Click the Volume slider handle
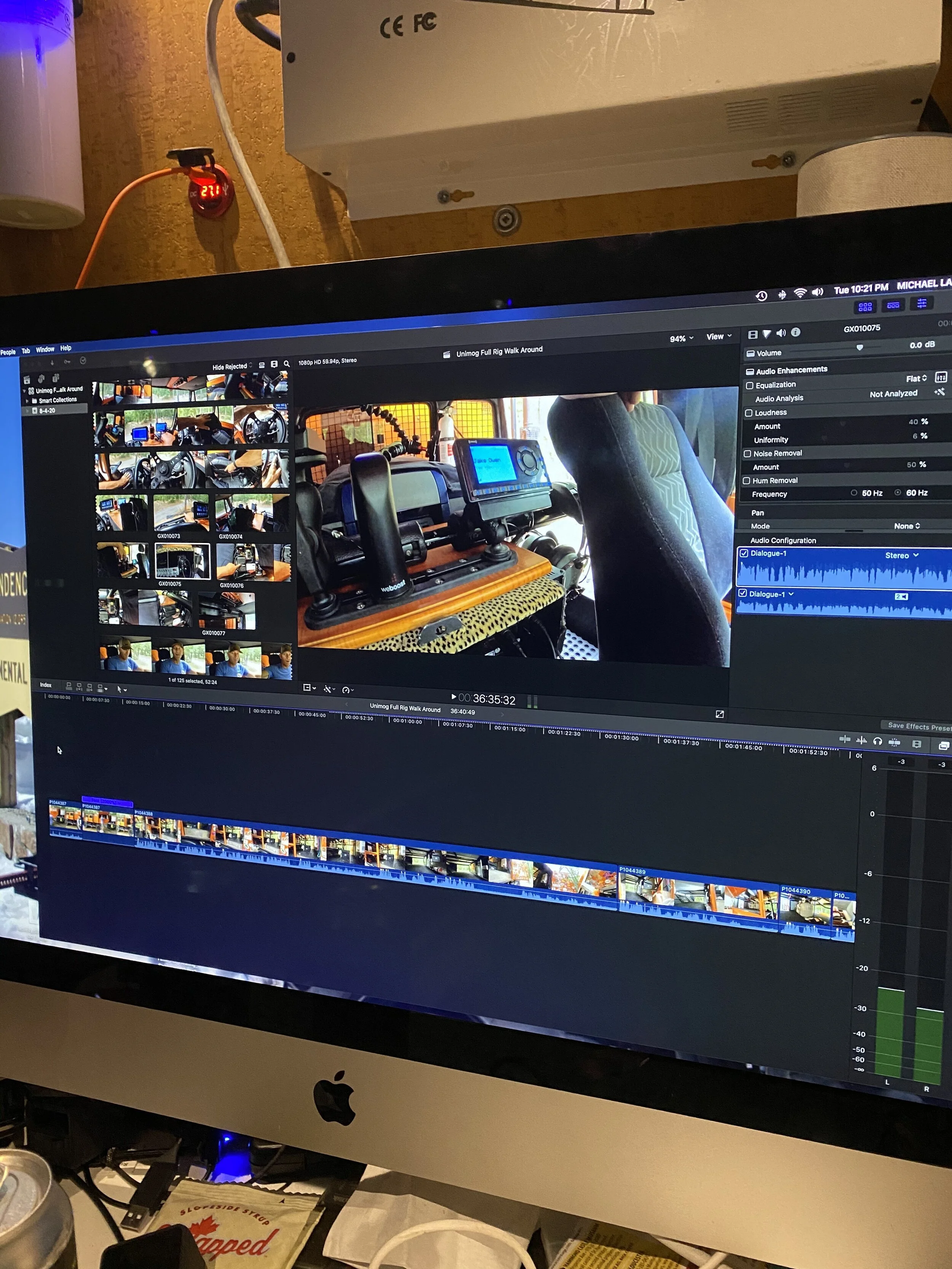The height and width of the screenshot is (1269, 952). 859,348
